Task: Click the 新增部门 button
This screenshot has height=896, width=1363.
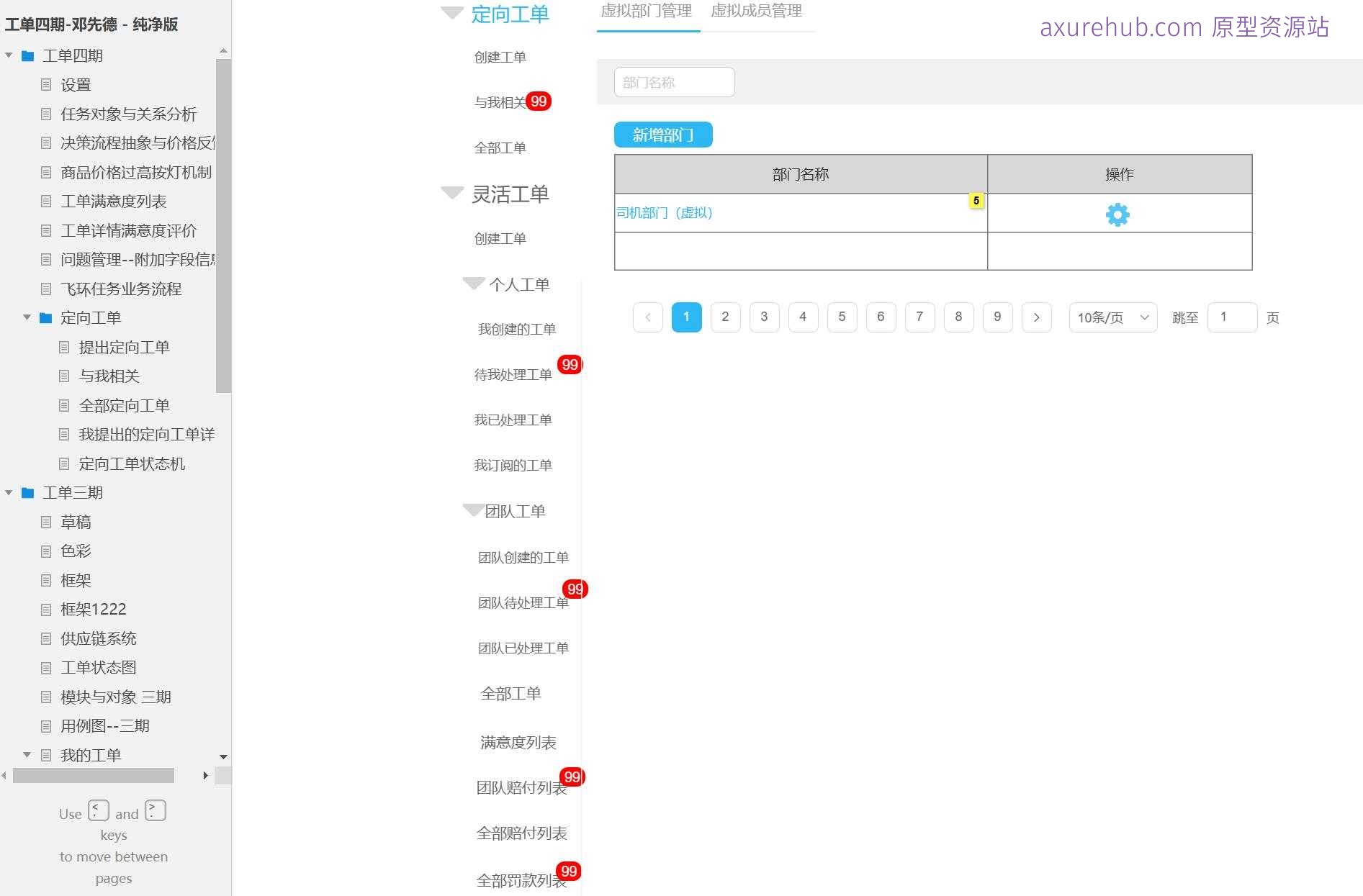Action: coord(662,135)
